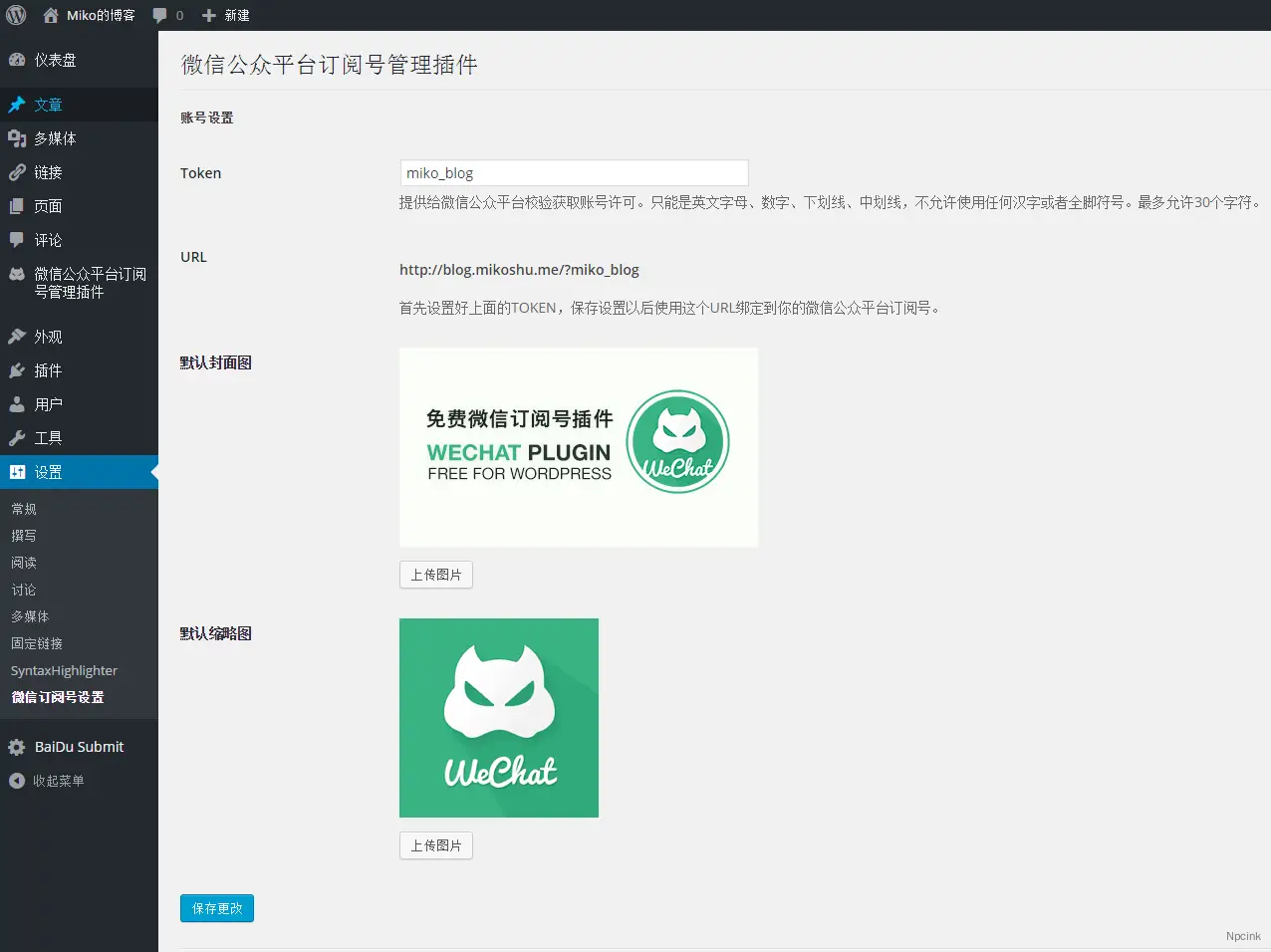Image resolution: width=1271 pixels, height=952 pixels.
Task: Collapse the menu via 收起菜单 label
Action: (x=59, y=781)
